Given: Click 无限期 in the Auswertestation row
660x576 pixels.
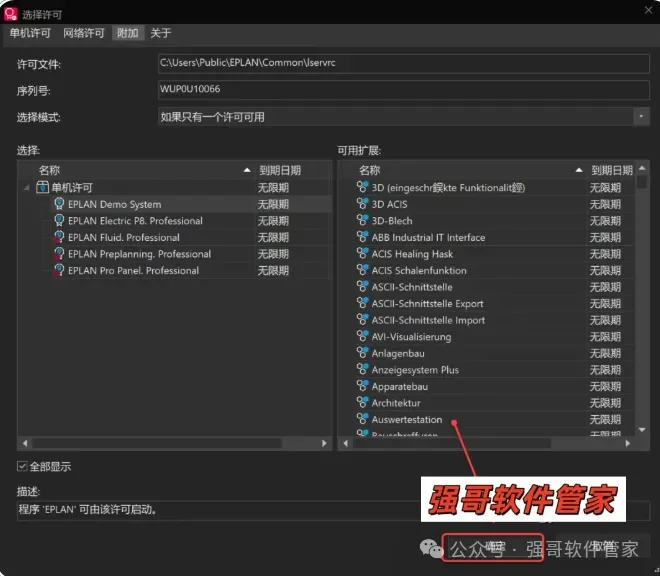Looking at the screenshot, I should (x=605, y=420).
